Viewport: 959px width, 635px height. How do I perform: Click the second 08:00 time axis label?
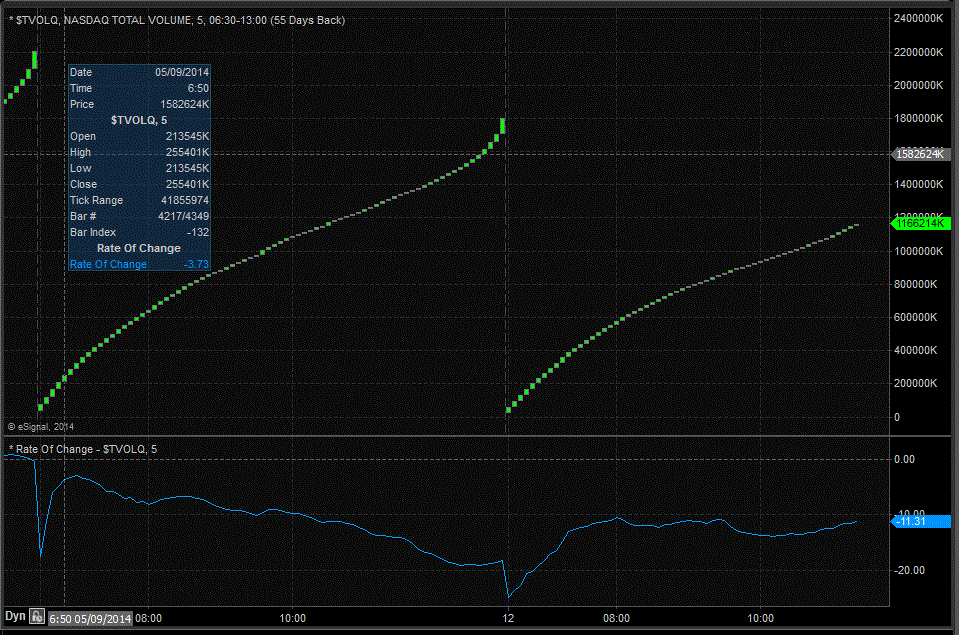coord(616,618)
